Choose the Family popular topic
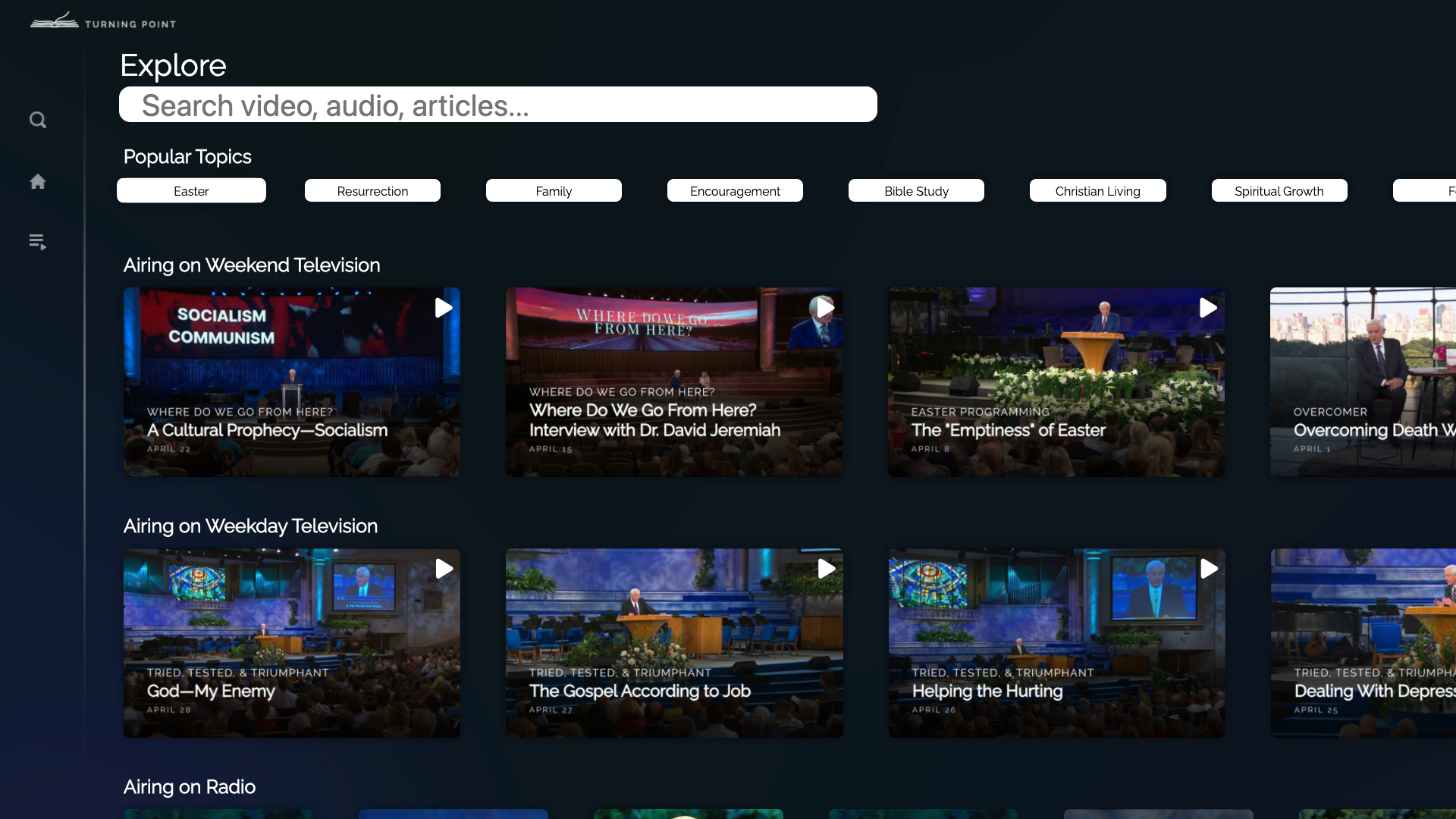 click(x=554, y=190)
